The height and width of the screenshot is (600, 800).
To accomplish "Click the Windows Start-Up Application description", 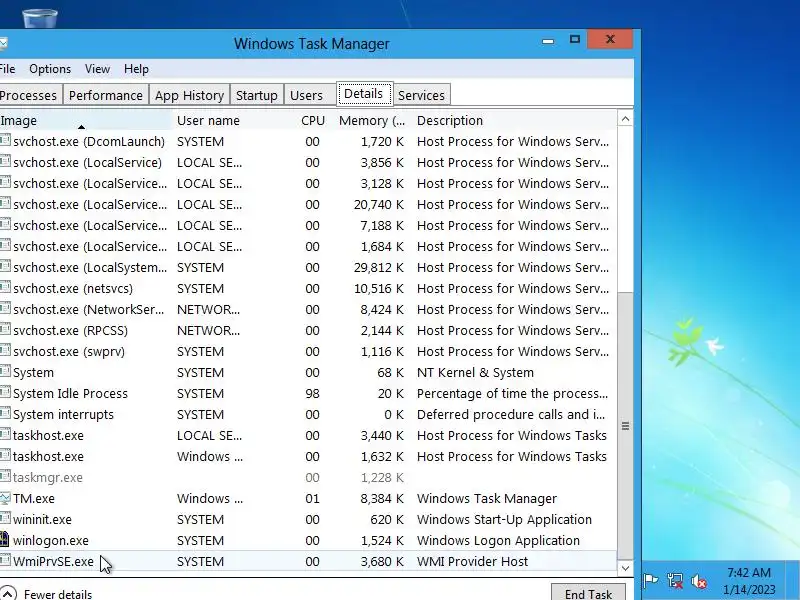I will click(x=504, y=519).
